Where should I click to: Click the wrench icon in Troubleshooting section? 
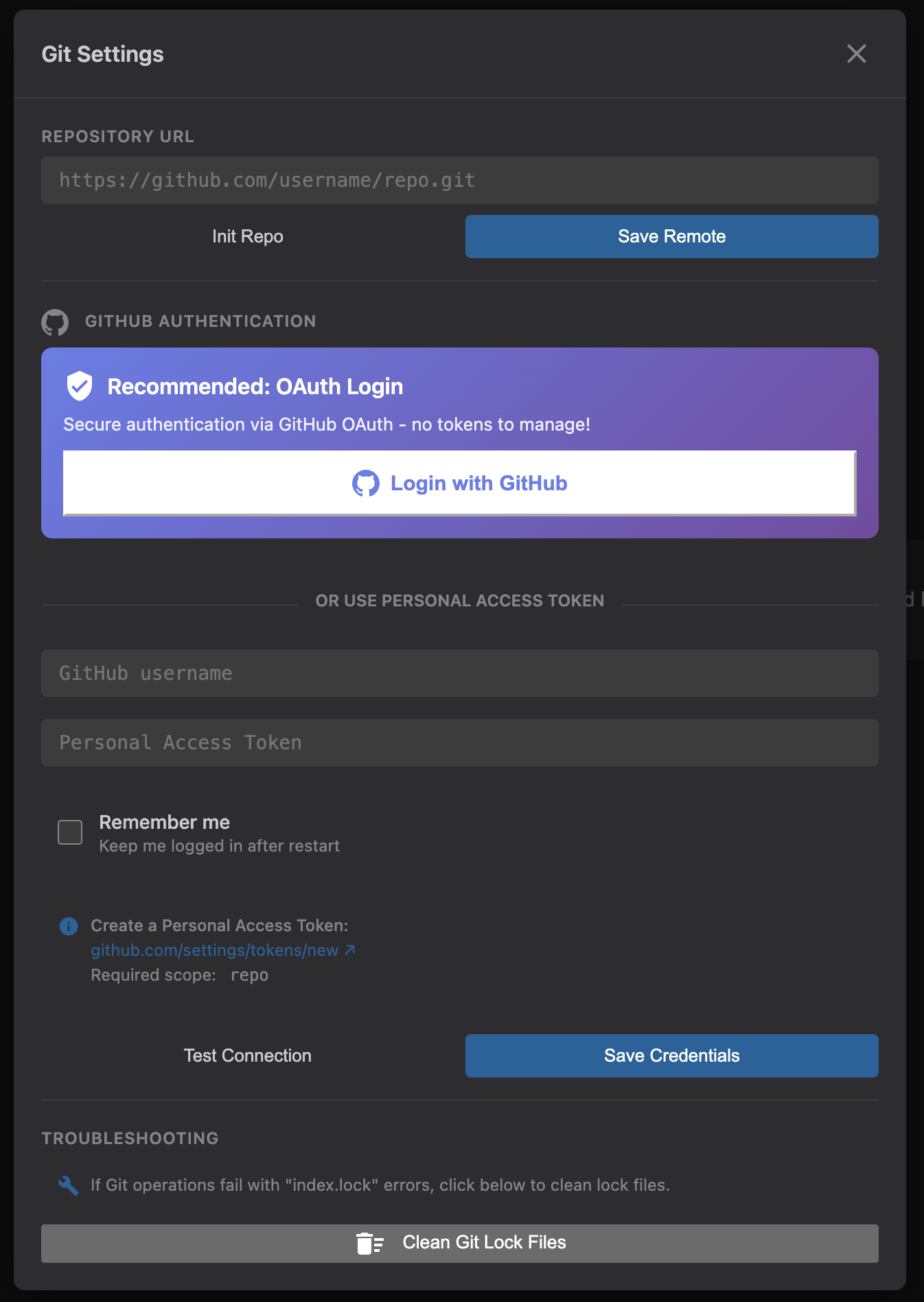pos(68,1185)
